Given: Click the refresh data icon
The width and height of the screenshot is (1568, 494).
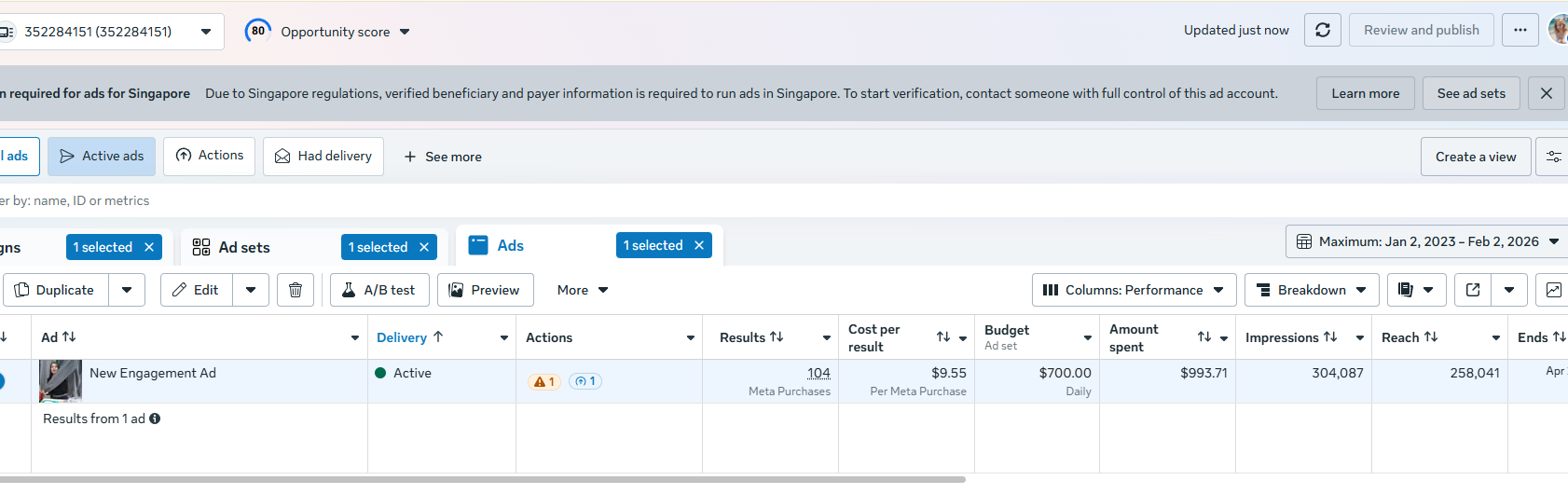Looking at the screenshot, I should 1322,30.
